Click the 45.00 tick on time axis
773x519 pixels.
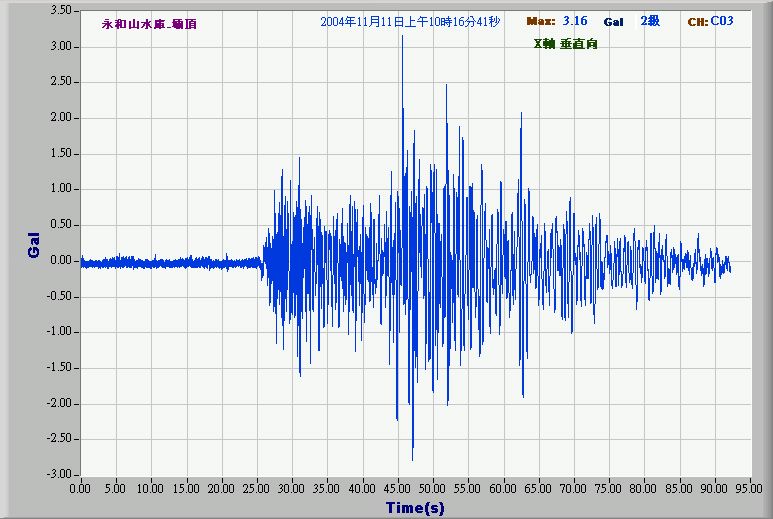tap(397, 489)
